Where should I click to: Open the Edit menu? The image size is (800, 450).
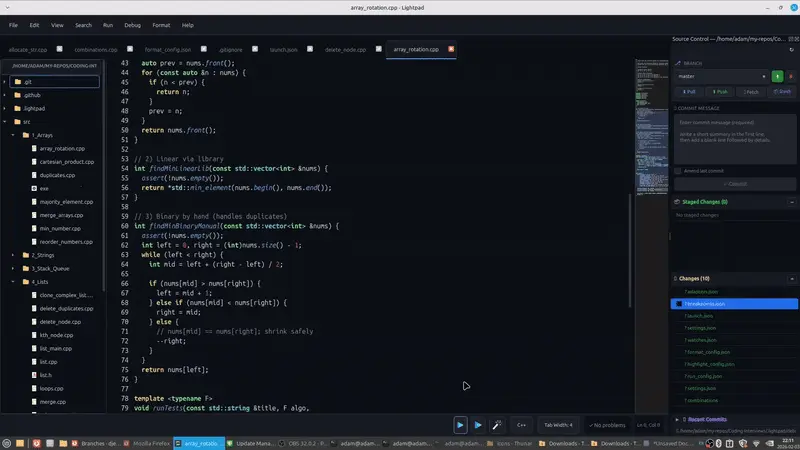point(34,25)
